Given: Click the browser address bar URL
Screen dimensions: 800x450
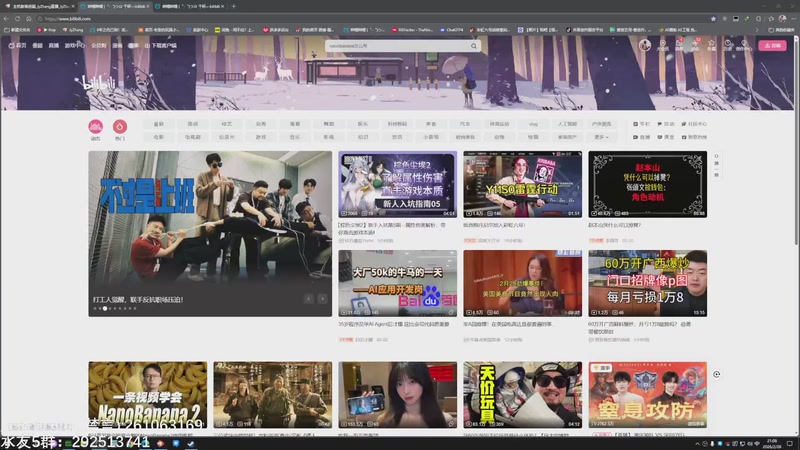Looking at the screenshot, I should 68,19.
